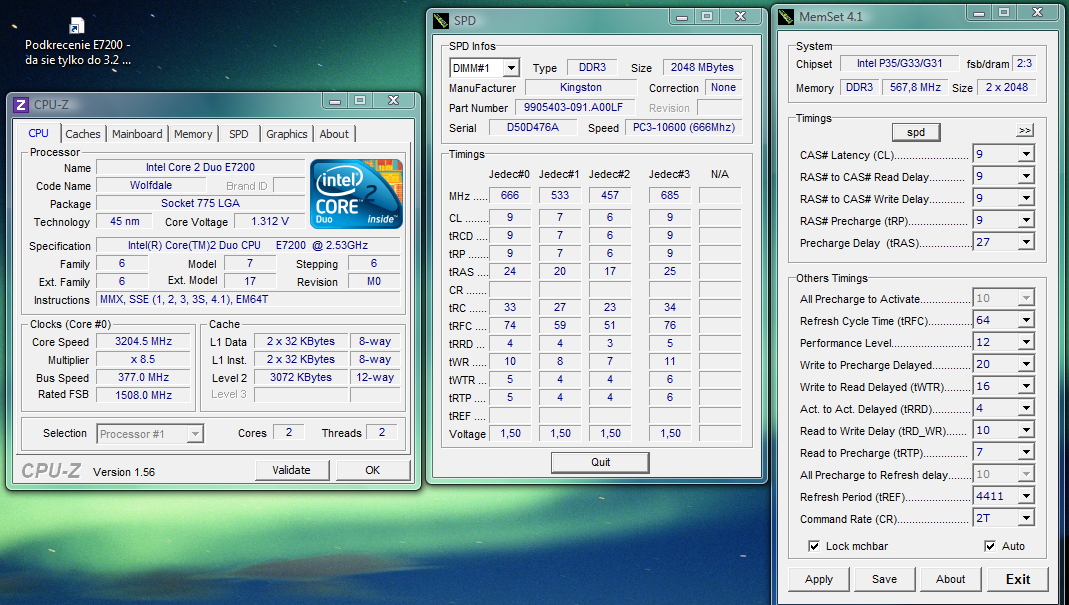This screenshot has width=1069, height=605.
Task: Click the Intel Core 2 Duo logo
Action: pos(356,193)
